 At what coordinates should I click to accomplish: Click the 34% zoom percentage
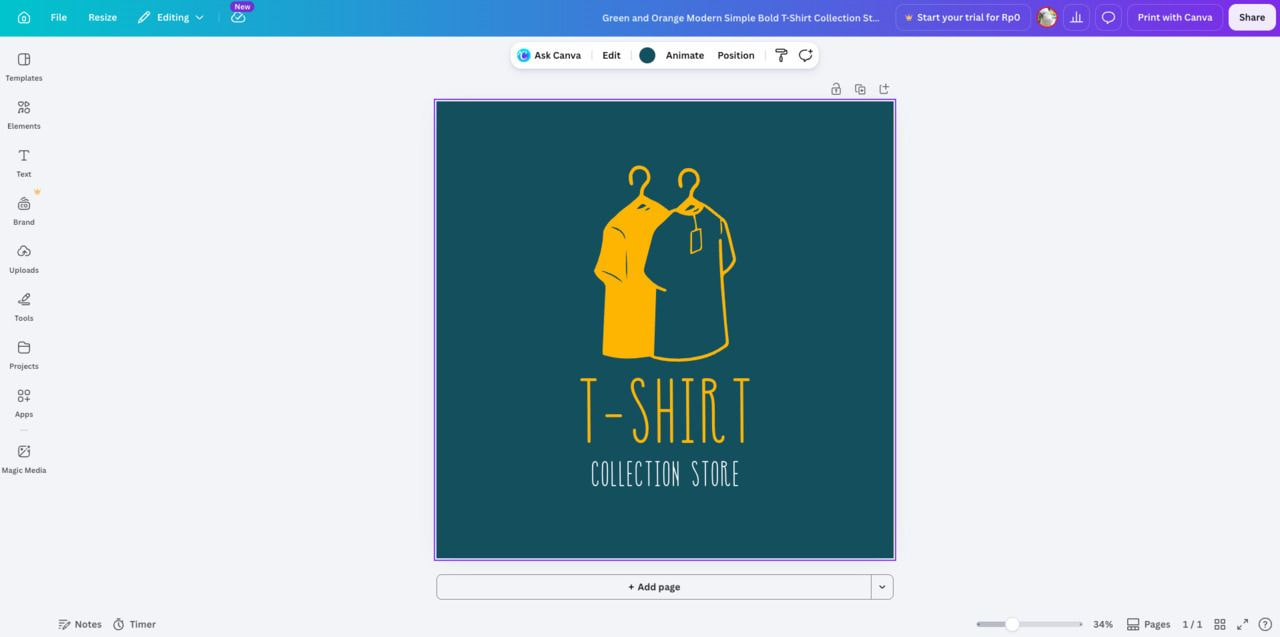point(1103,624)
